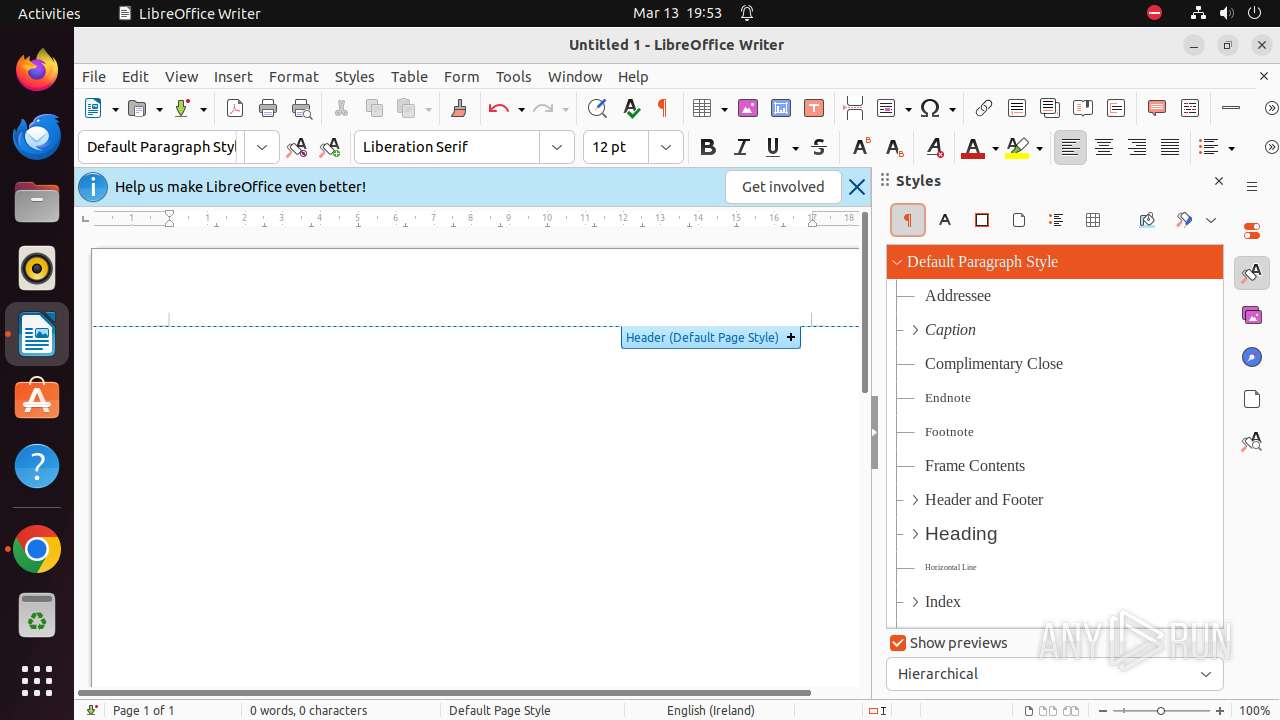Toggle Formatting Marks pilcrow
The image size is (1280, 720).
[x=662, y=108]
